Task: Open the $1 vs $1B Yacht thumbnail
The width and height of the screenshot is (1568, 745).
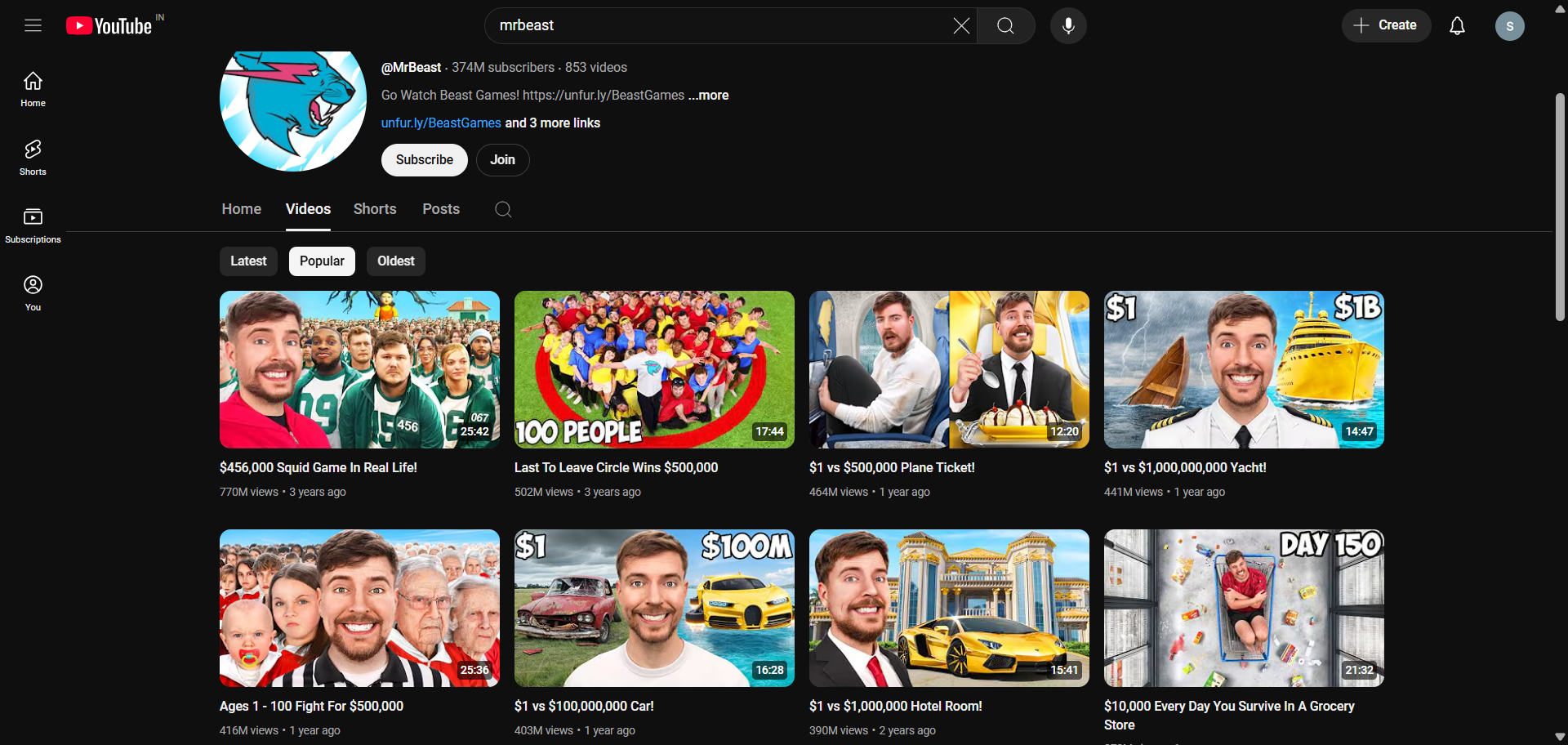Action: coord(1244,369)
